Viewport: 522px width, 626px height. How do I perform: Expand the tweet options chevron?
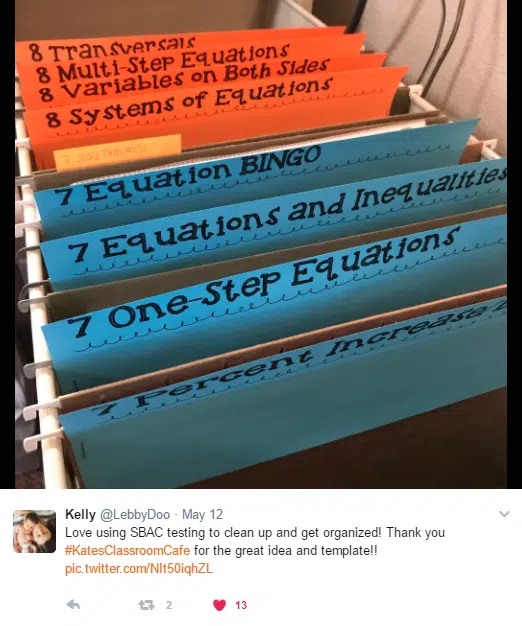[x=504, y=514]
